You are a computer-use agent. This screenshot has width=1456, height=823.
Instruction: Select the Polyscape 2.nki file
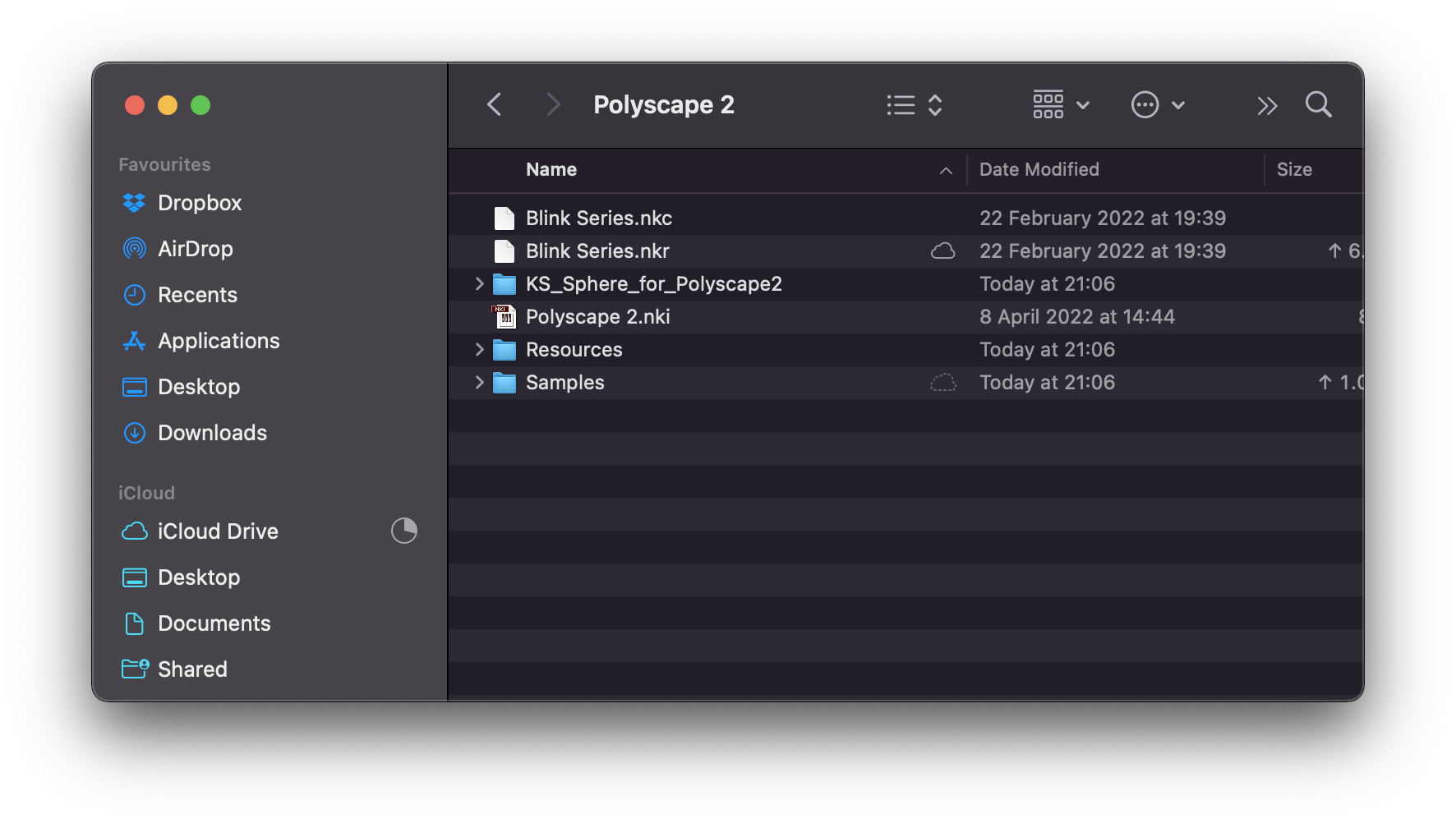coord(597,317)
